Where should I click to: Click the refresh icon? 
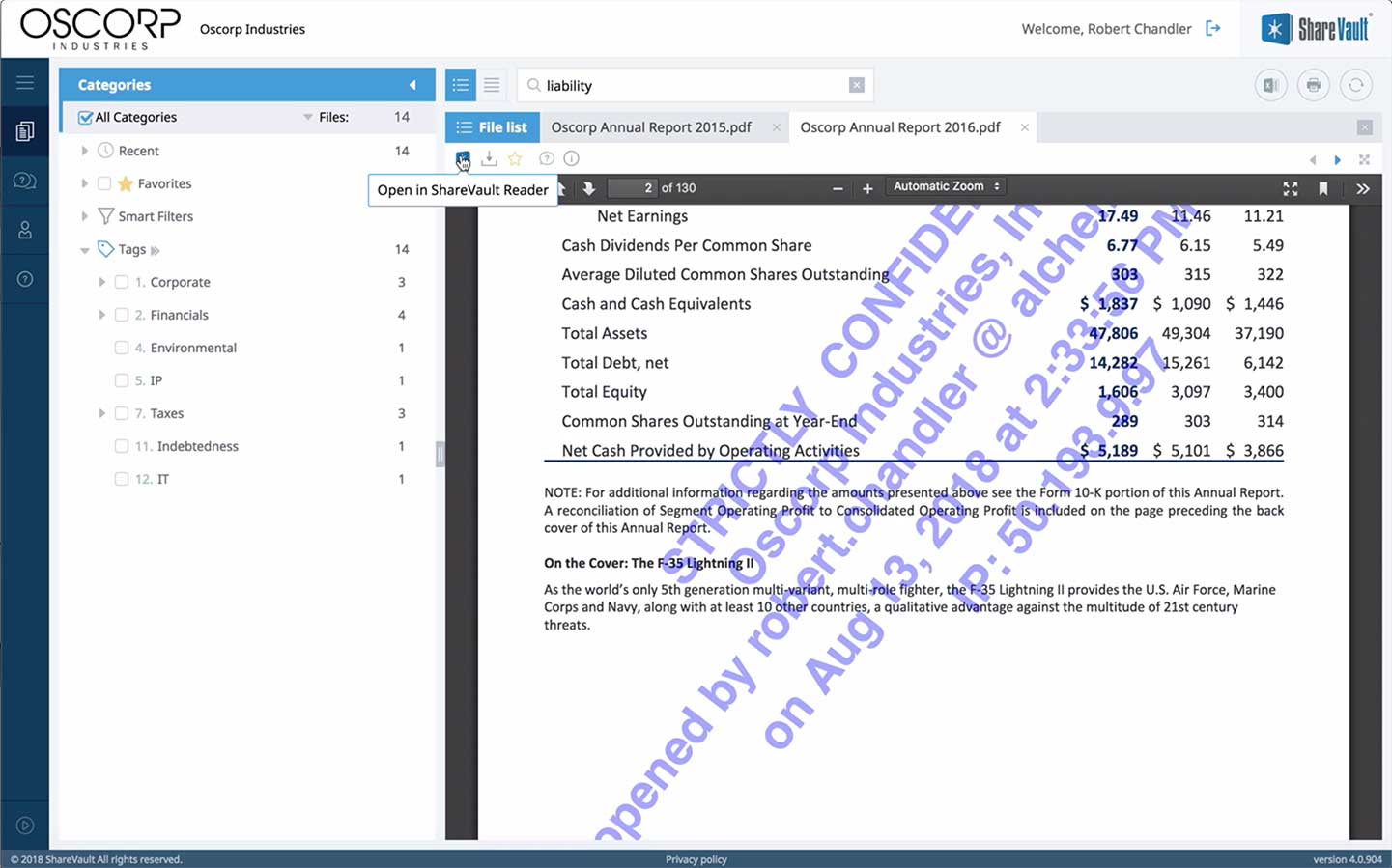click(1356, 85)
